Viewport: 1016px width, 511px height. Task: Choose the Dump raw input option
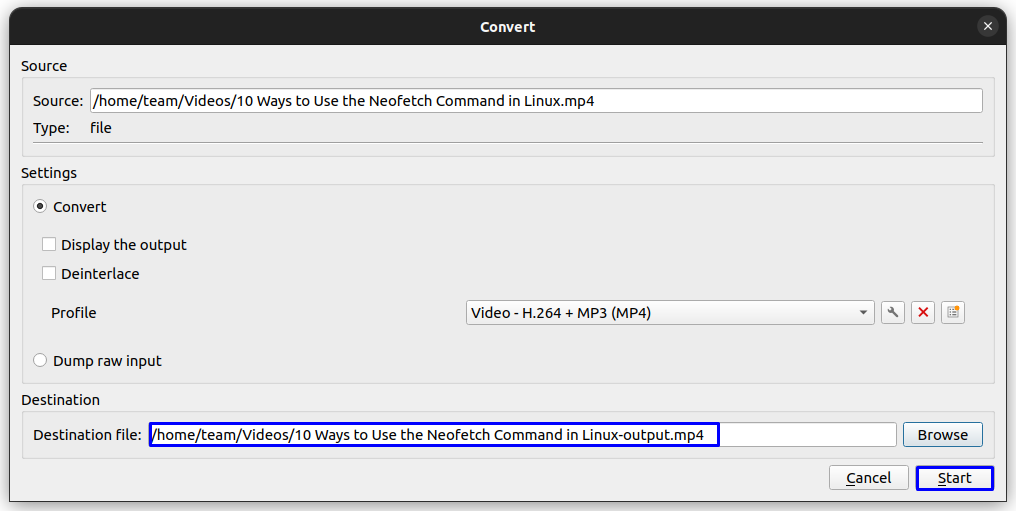click(41, 361)
